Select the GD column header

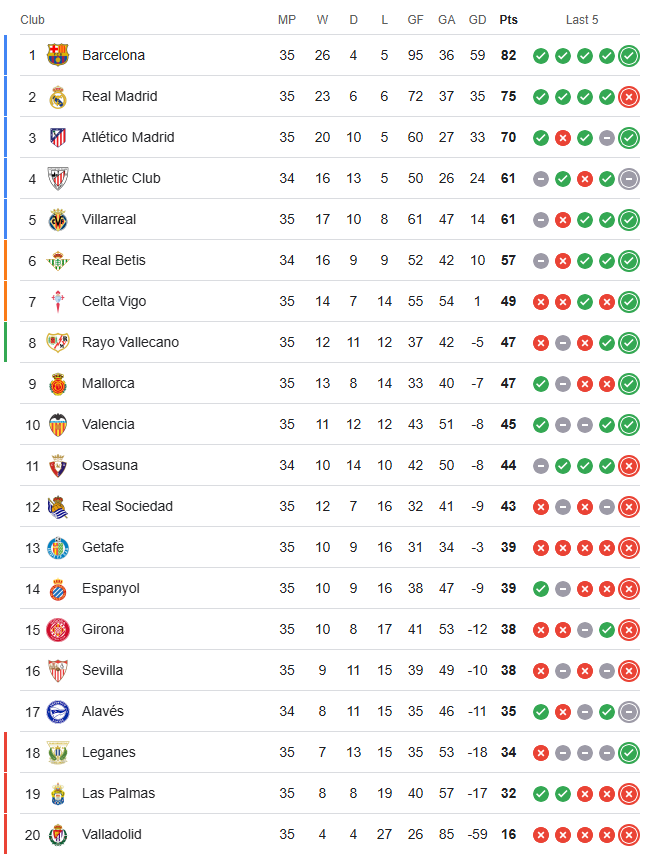[x=478, y=20]
